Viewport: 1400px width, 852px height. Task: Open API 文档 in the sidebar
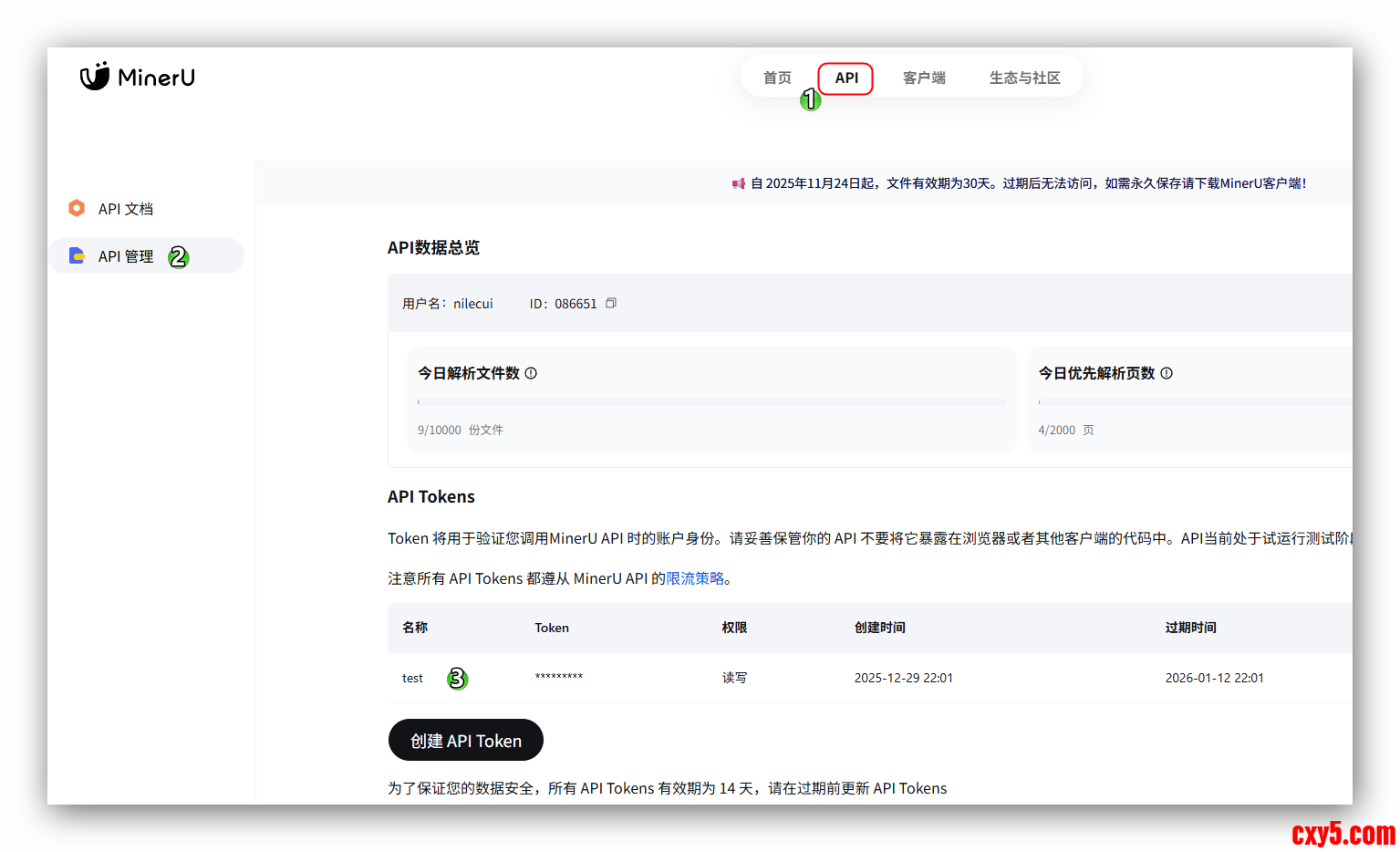126,209
